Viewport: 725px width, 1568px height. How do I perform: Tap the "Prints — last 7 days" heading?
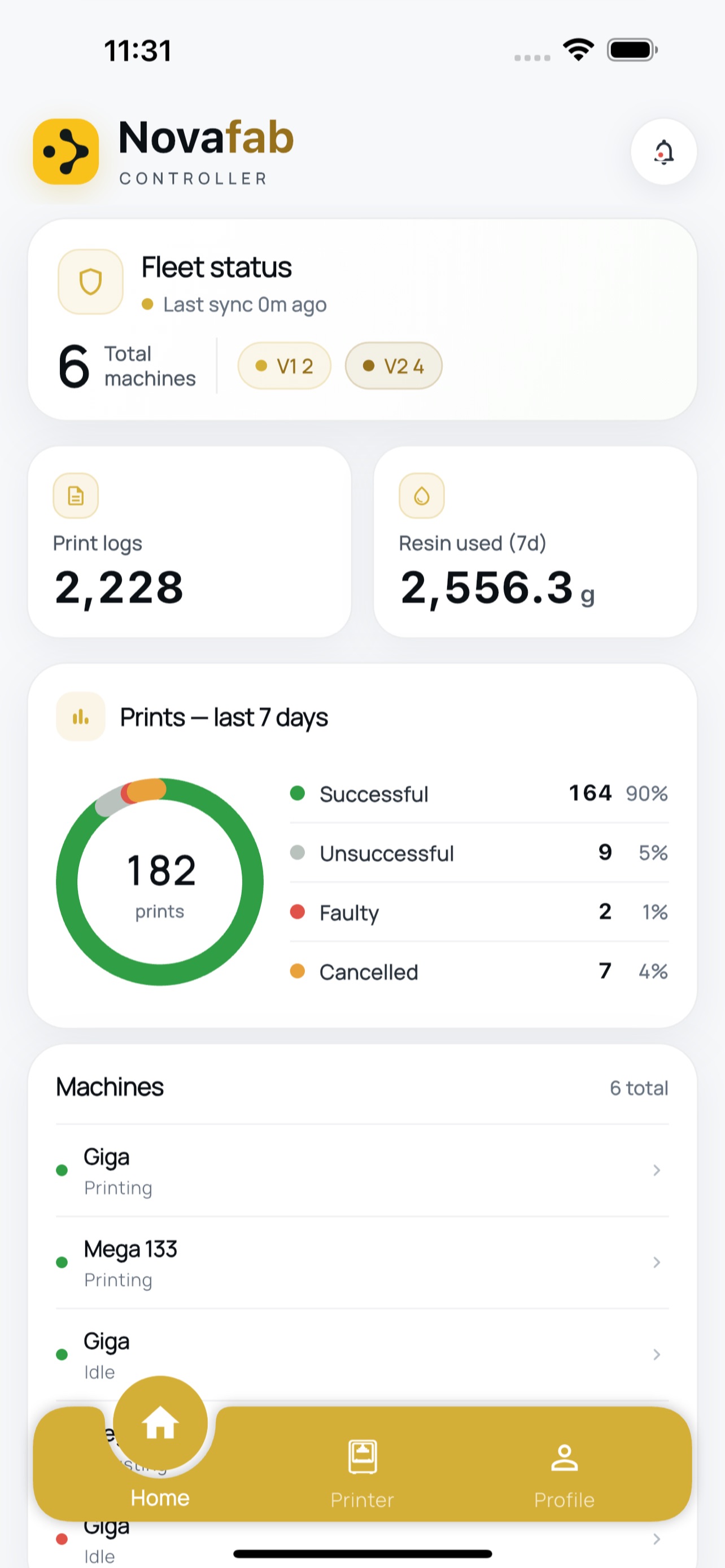pos(224,717)
